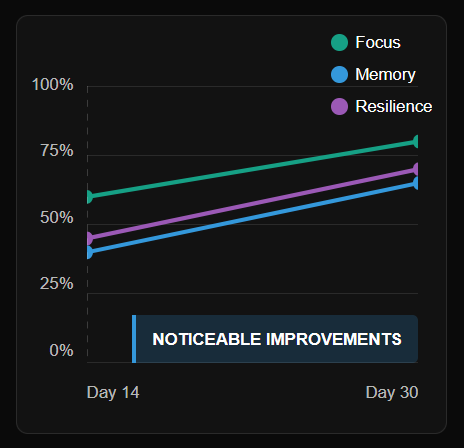Click the 50% y-axis label

pyautogui.click(x=57, y=217)
